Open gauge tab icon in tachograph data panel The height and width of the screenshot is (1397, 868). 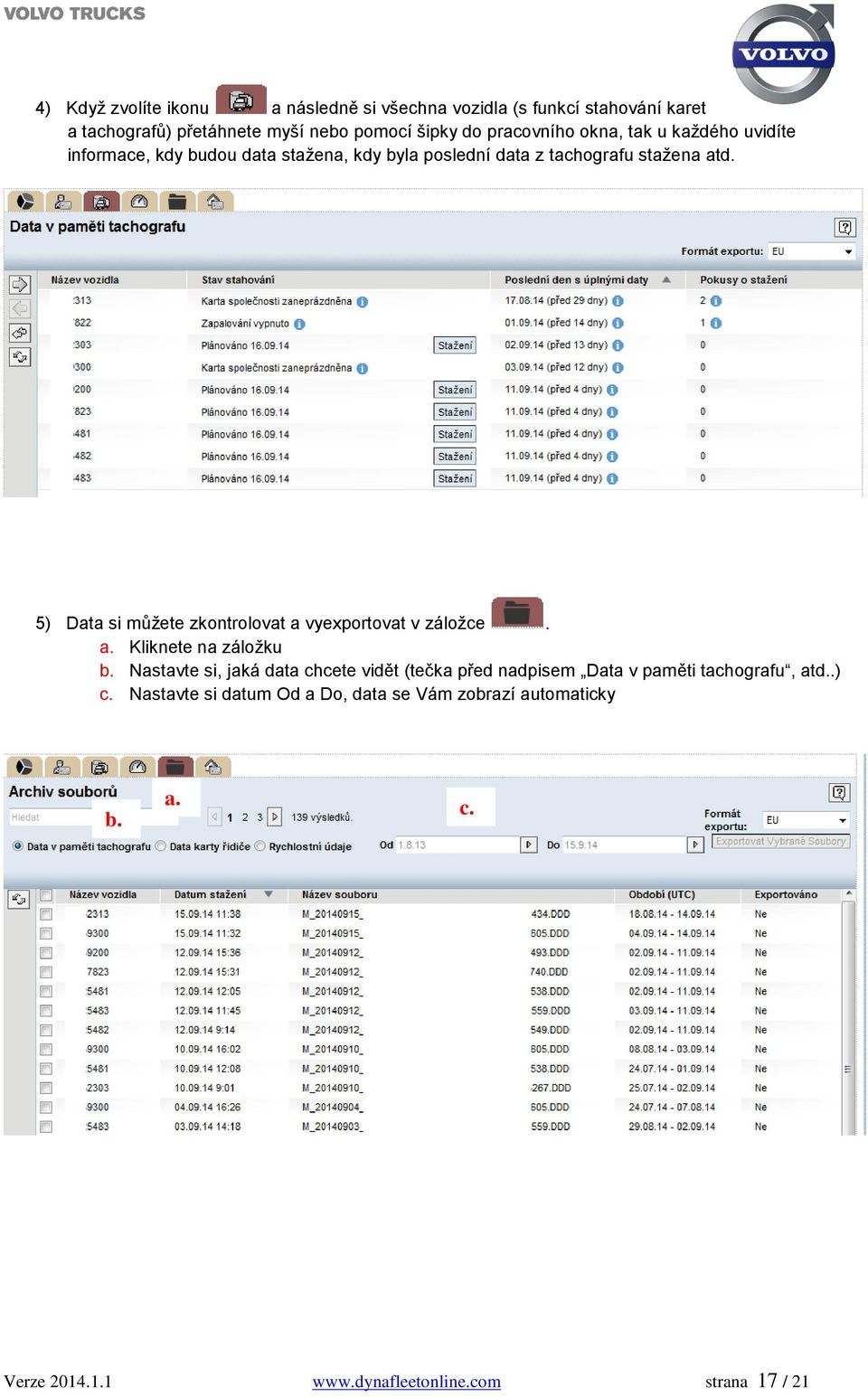[x=138, y=202]
